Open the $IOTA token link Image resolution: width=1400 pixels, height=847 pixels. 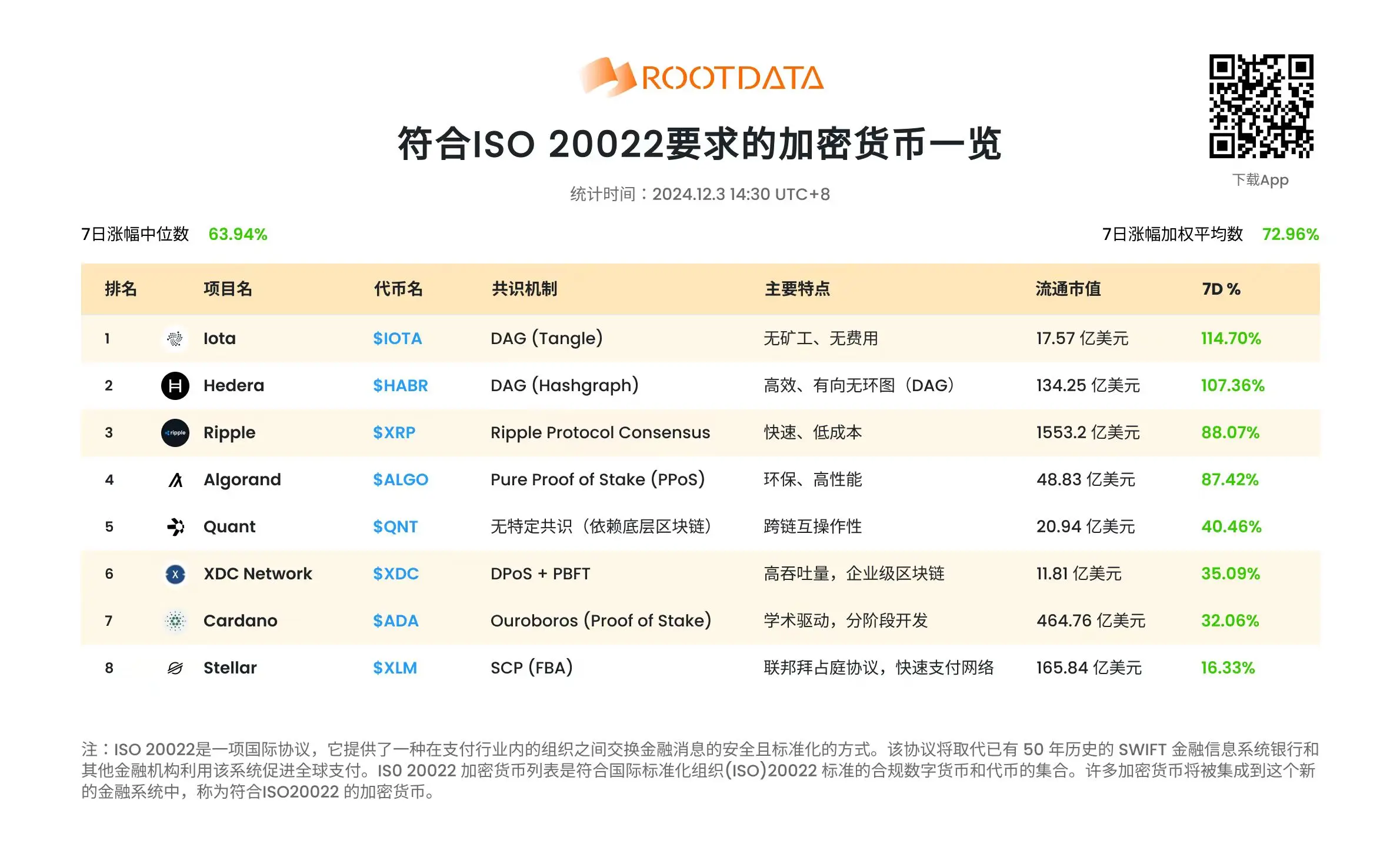click(398, 338)
